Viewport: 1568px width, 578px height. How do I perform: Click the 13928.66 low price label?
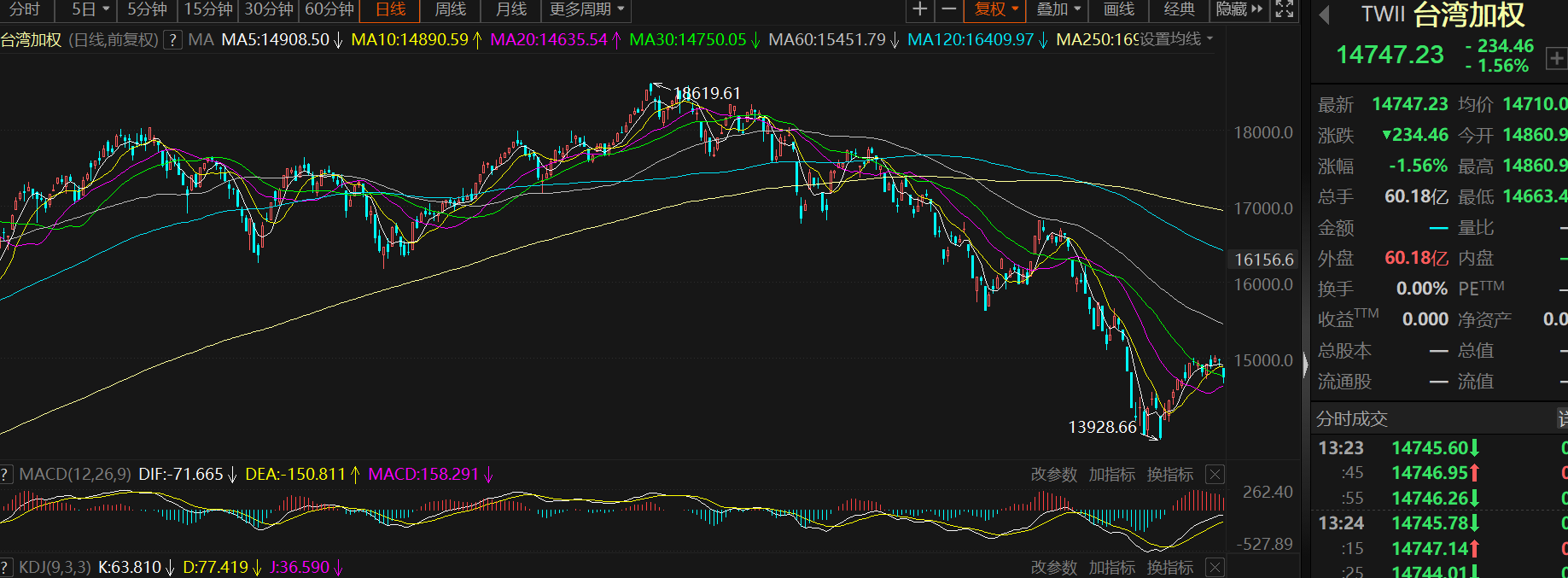coord(1103,427)
